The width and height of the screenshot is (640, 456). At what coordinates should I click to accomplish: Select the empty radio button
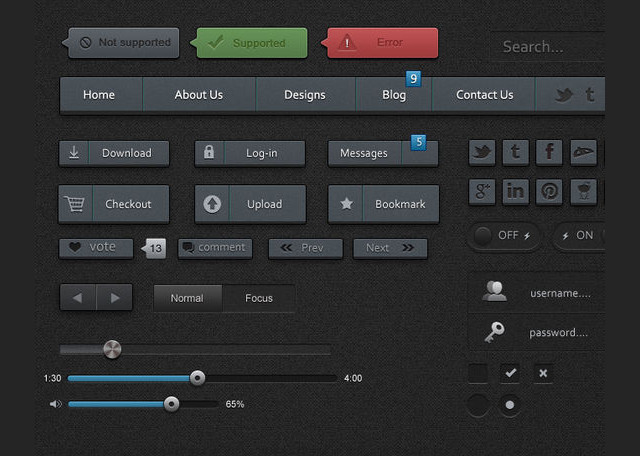click(x=478, y=405)
